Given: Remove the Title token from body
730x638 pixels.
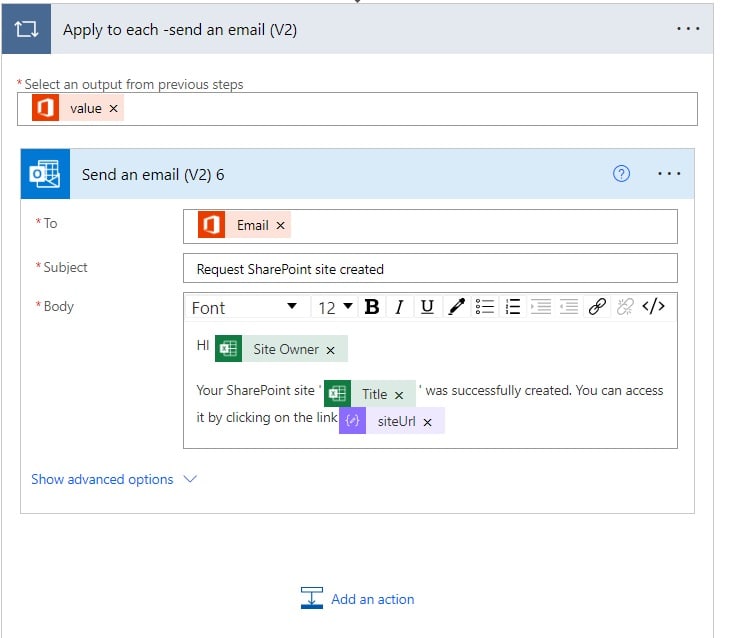Looking at the screenshot, I should tap(399, 395).
